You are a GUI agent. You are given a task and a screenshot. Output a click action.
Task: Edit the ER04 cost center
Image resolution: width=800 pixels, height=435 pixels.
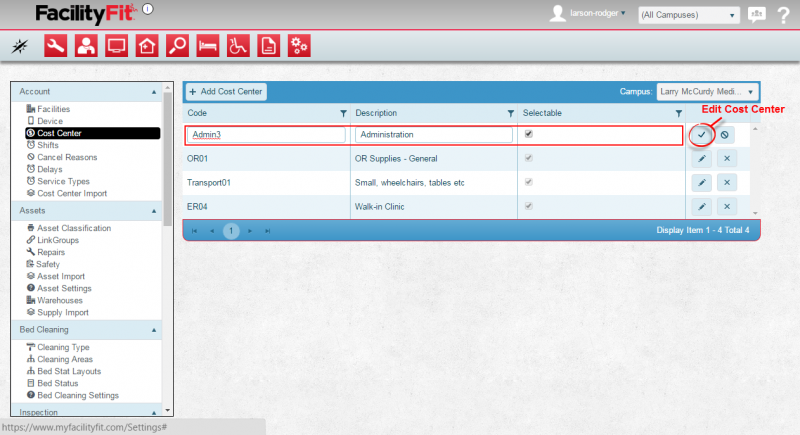pyautogui.click(x=702, y=207)
